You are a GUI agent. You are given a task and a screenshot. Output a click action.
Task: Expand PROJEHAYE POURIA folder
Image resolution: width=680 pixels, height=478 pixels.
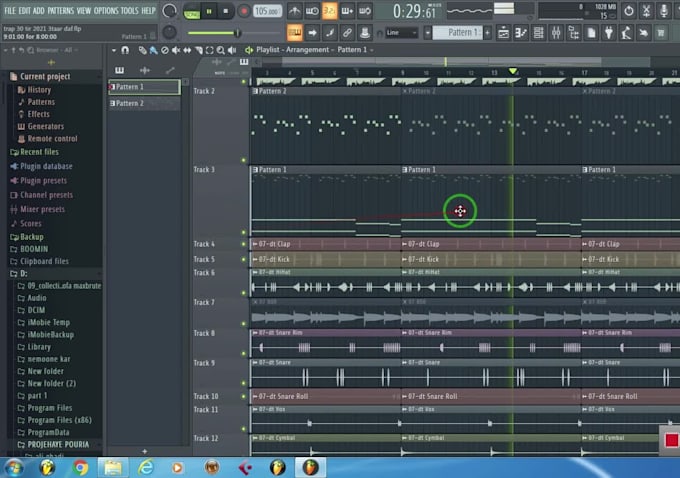click(58, 445)
